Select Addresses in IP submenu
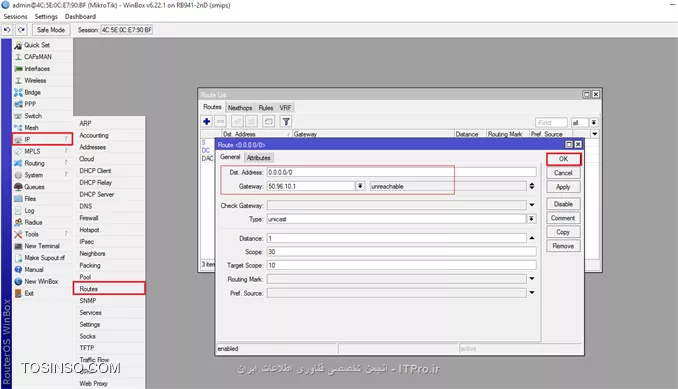The height and width of the screenshot is (389, 678). 109,147
